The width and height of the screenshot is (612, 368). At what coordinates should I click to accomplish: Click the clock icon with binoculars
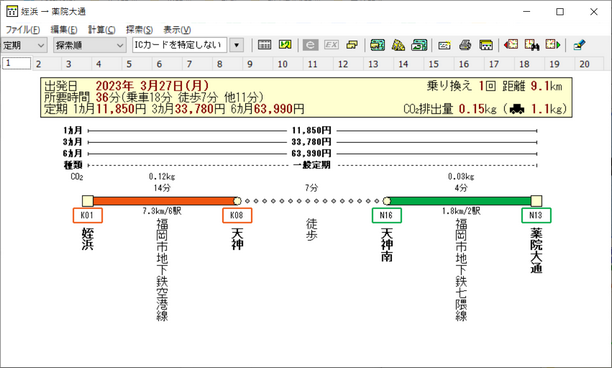[x=532, y=45]
